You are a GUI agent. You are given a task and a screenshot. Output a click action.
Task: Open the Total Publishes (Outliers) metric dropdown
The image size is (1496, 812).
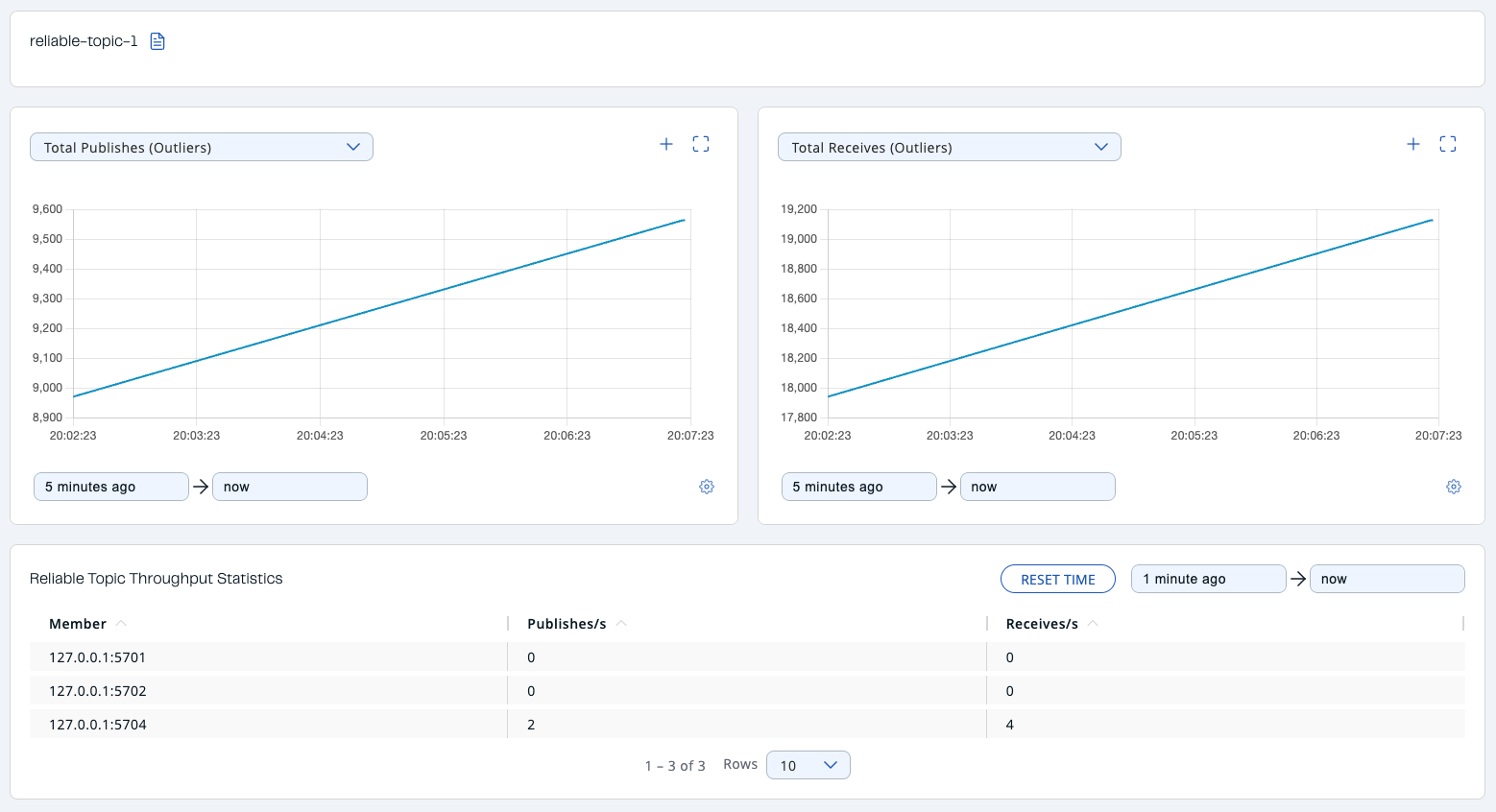201,146
